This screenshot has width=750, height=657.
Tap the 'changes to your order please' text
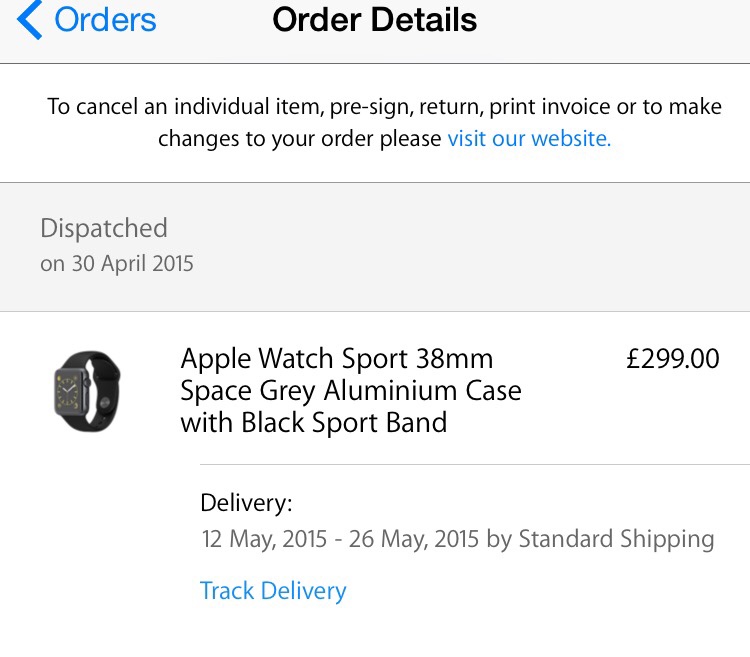300,139
